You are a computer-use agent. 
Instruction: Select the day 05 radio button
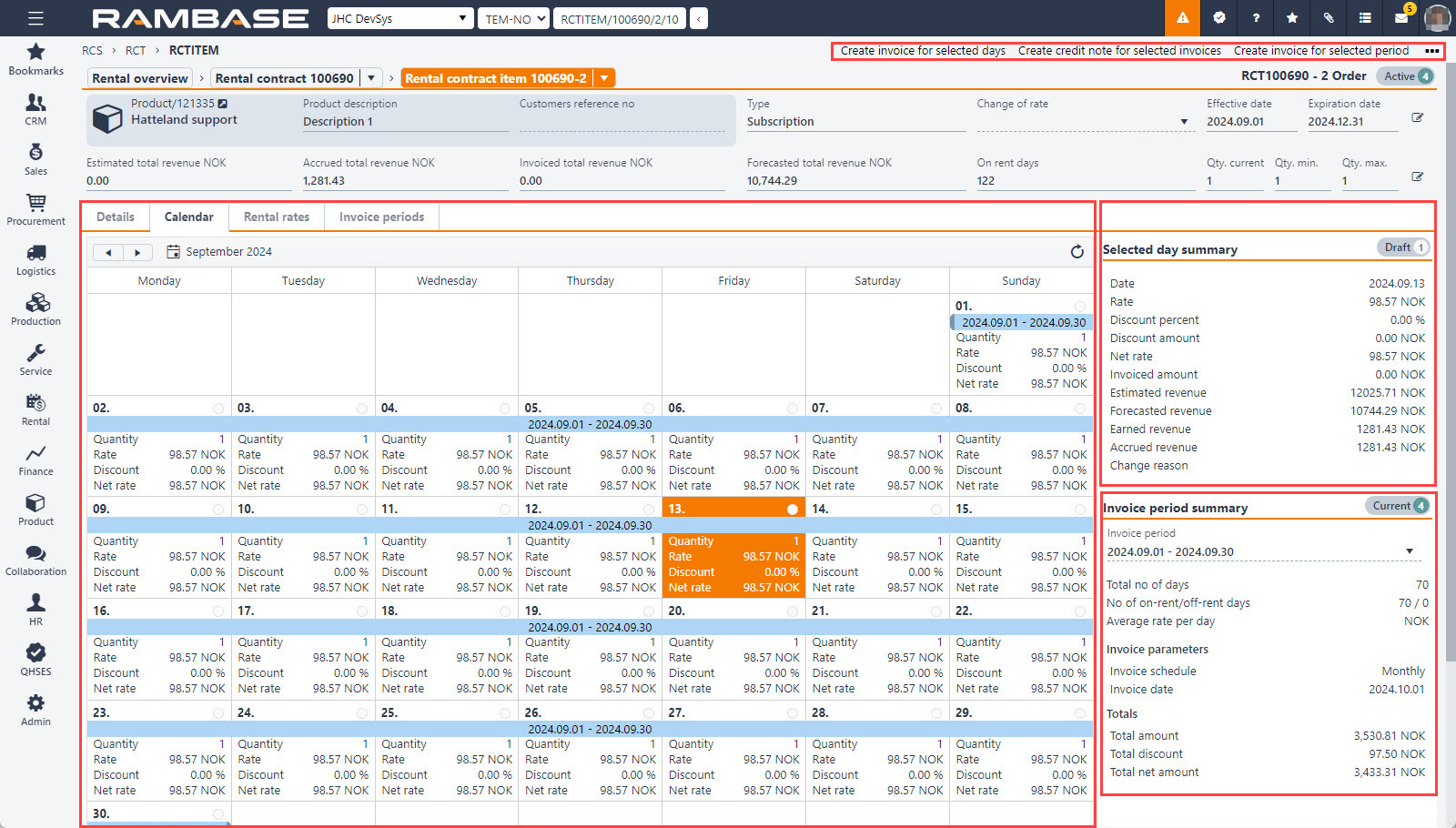(649, 409)
